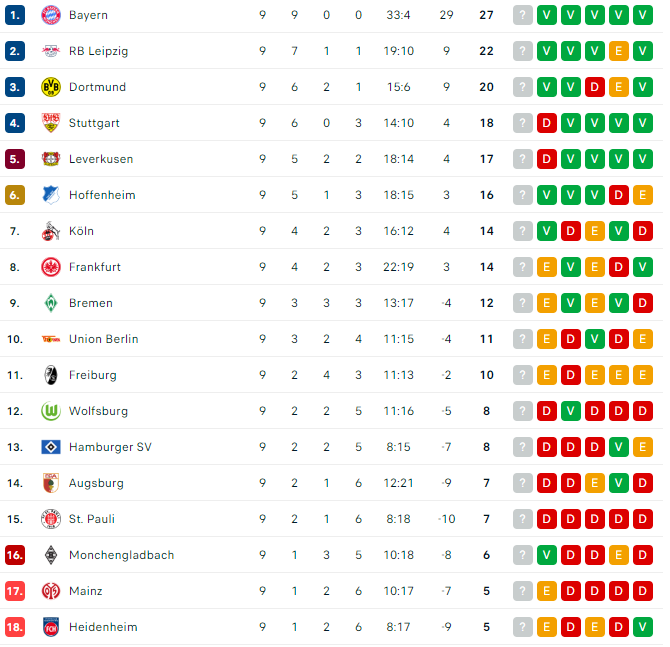Image resolution: width=670 pixels, height=647 pixels.
Task: Open the Mainz team name link
Action: [x=86, y=591]
